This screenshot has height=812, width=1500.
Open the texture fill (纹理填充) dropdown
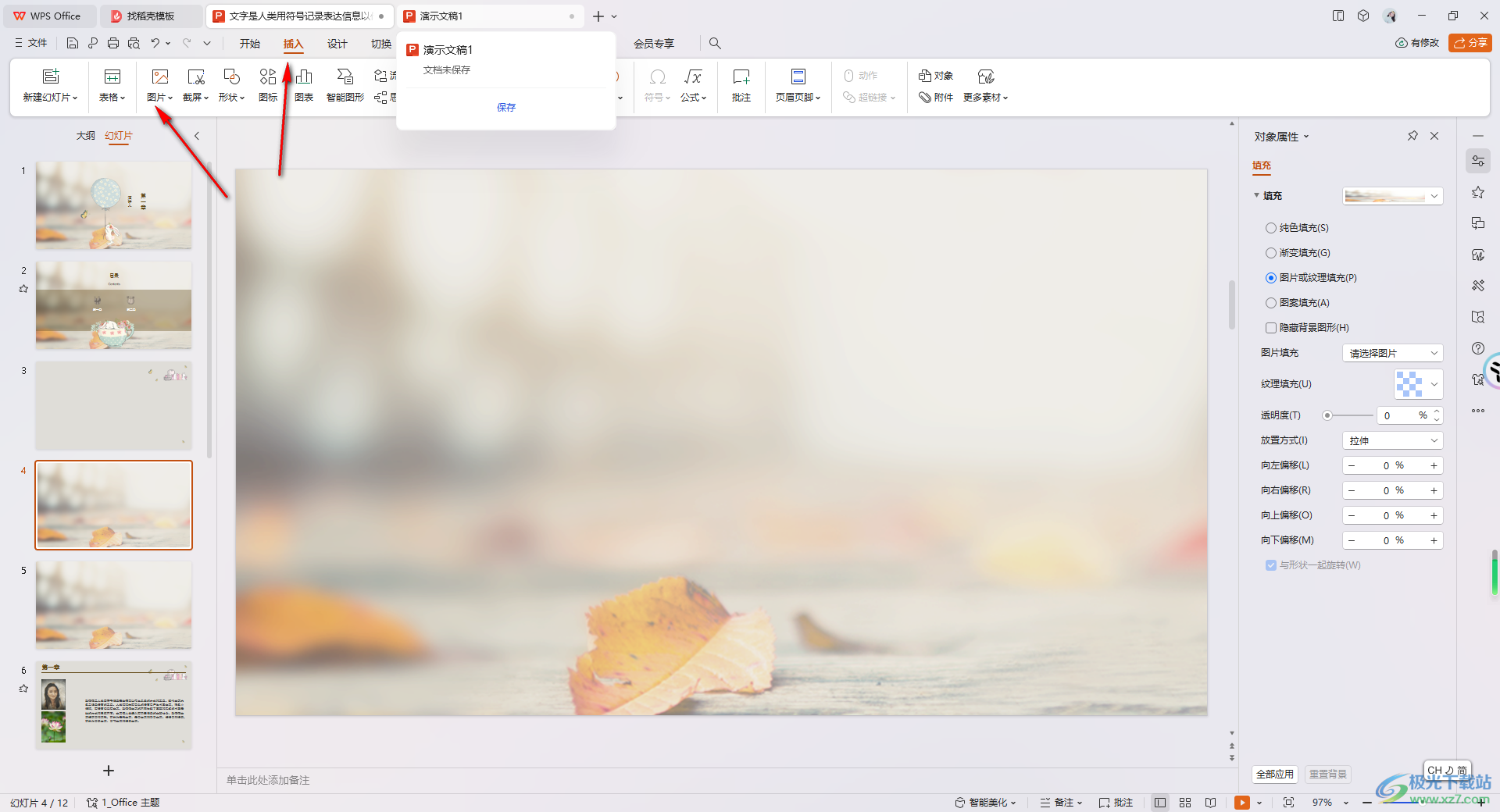coord(1419,384)
